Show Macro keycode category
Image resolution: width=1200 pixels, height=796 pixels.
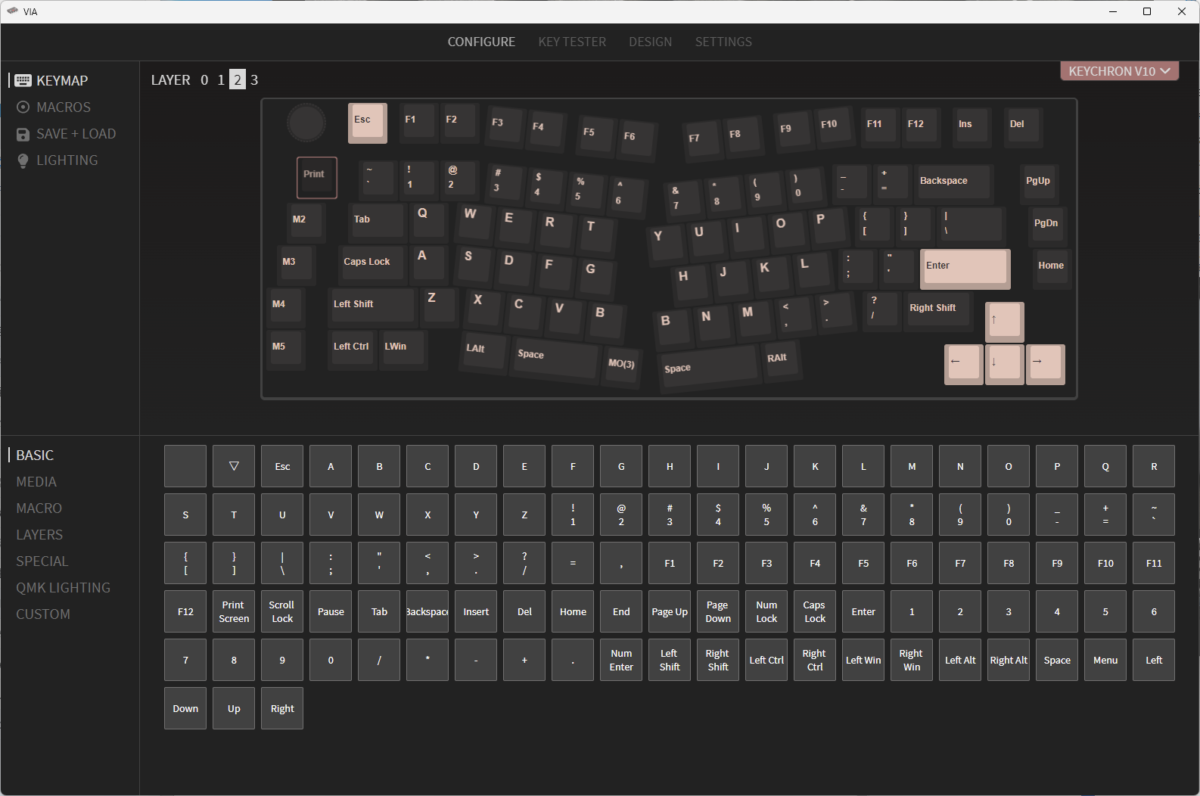[x=39, y=508]
